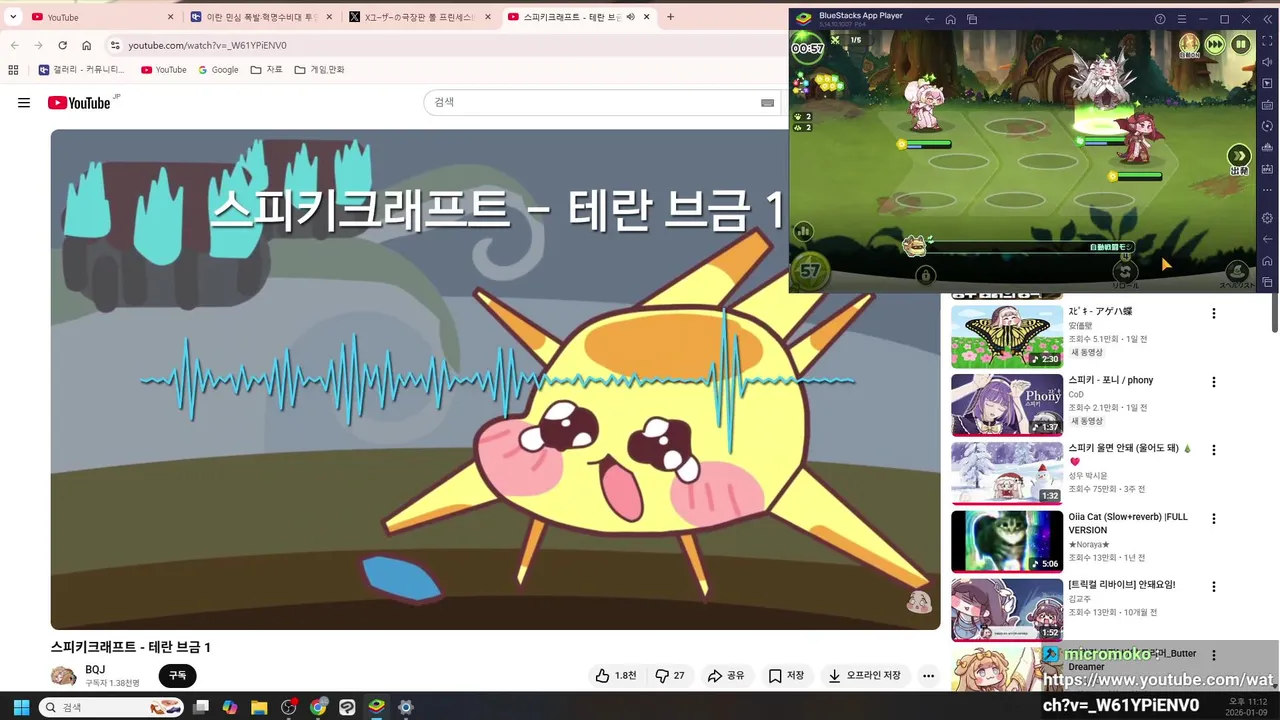Toggle auto battle ON button in game

click(x=1189, y=45)
